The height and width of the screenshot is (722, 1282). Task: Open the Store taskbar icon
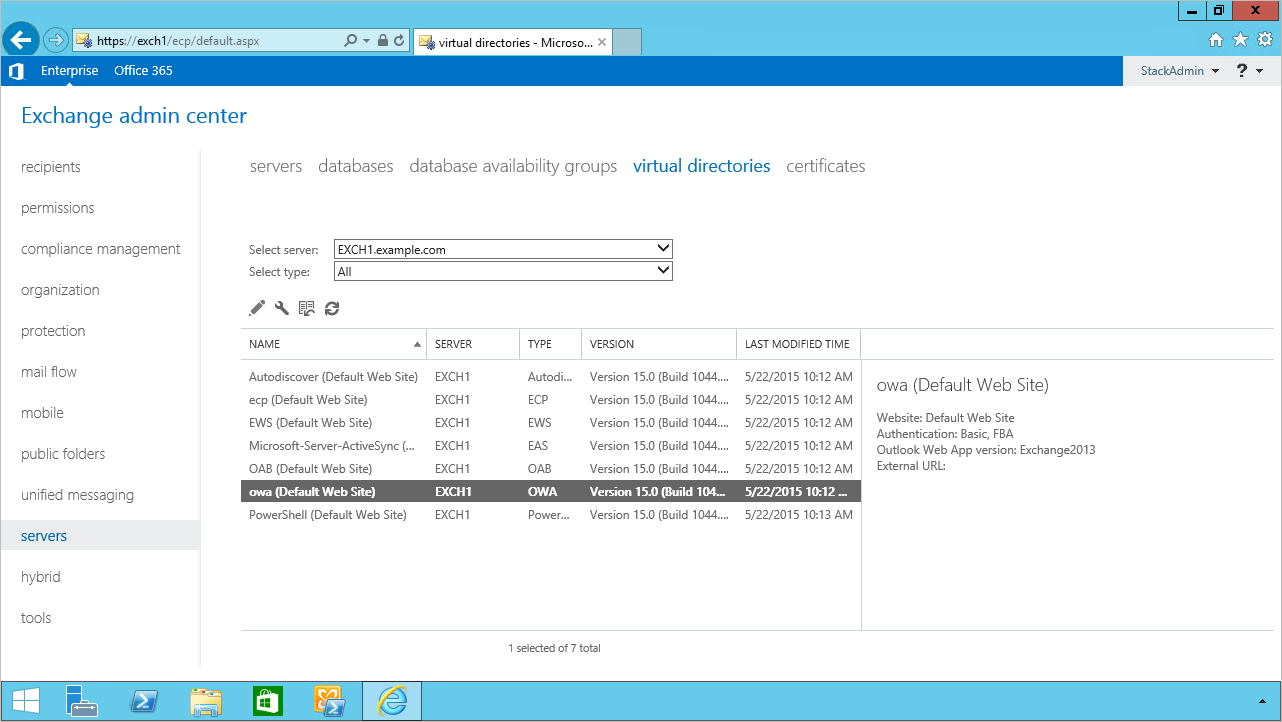267,701
